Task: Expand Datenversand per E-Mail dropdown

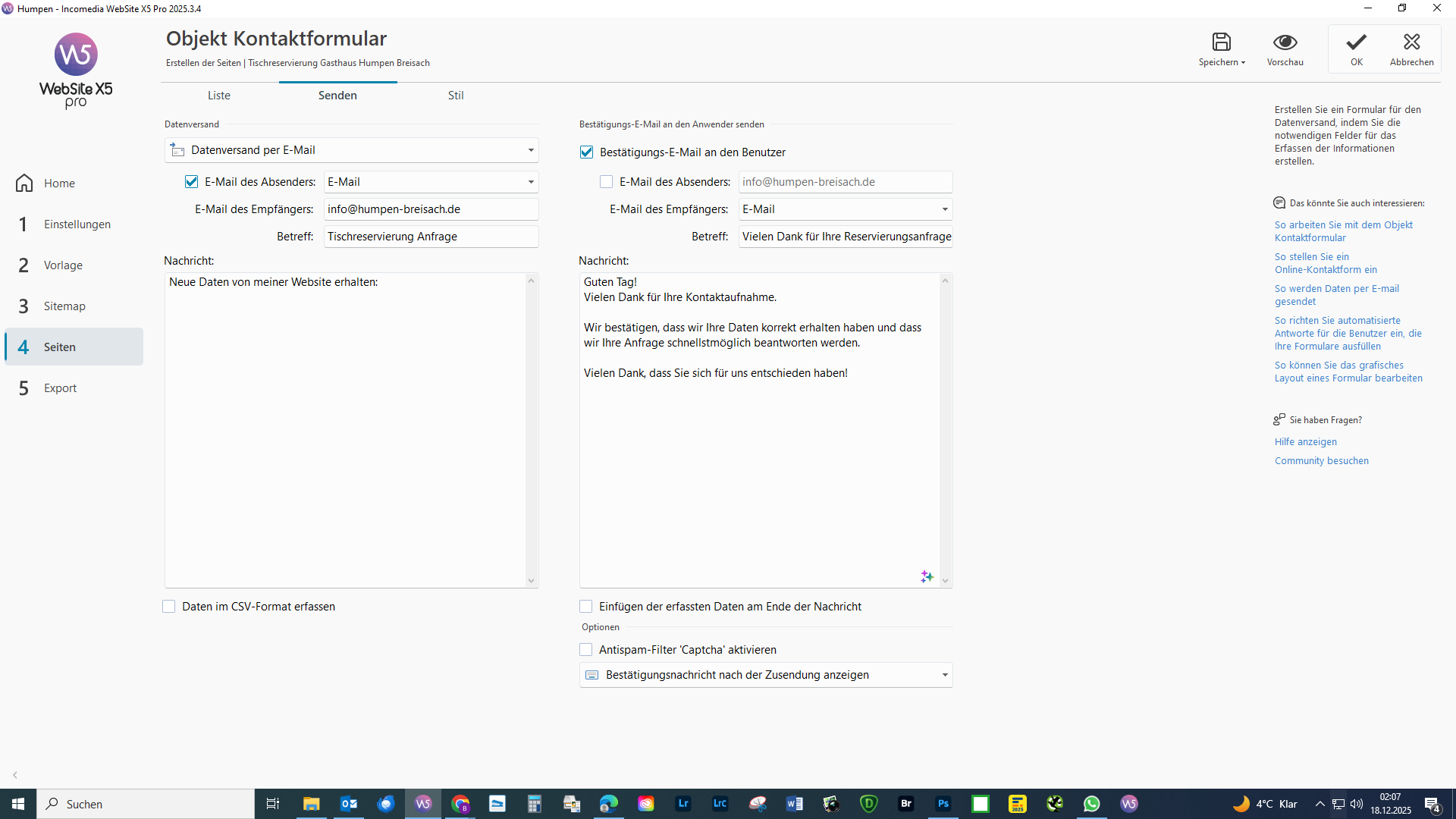Action: pyautogui.click(x=530, y=150)
